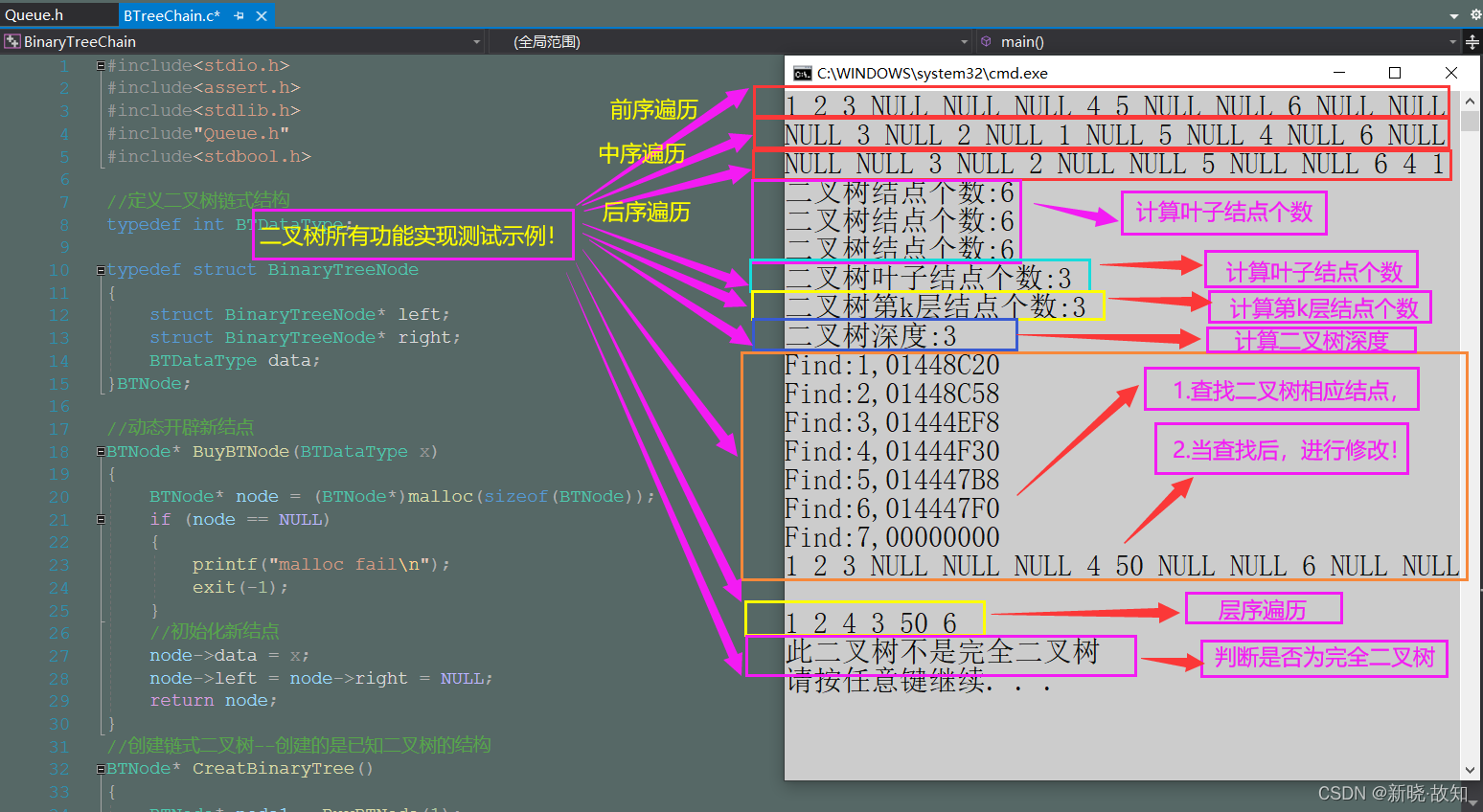Click the cmd.exe window title text
Viewport: 1483px width, 812px height.
coord(932,74)
